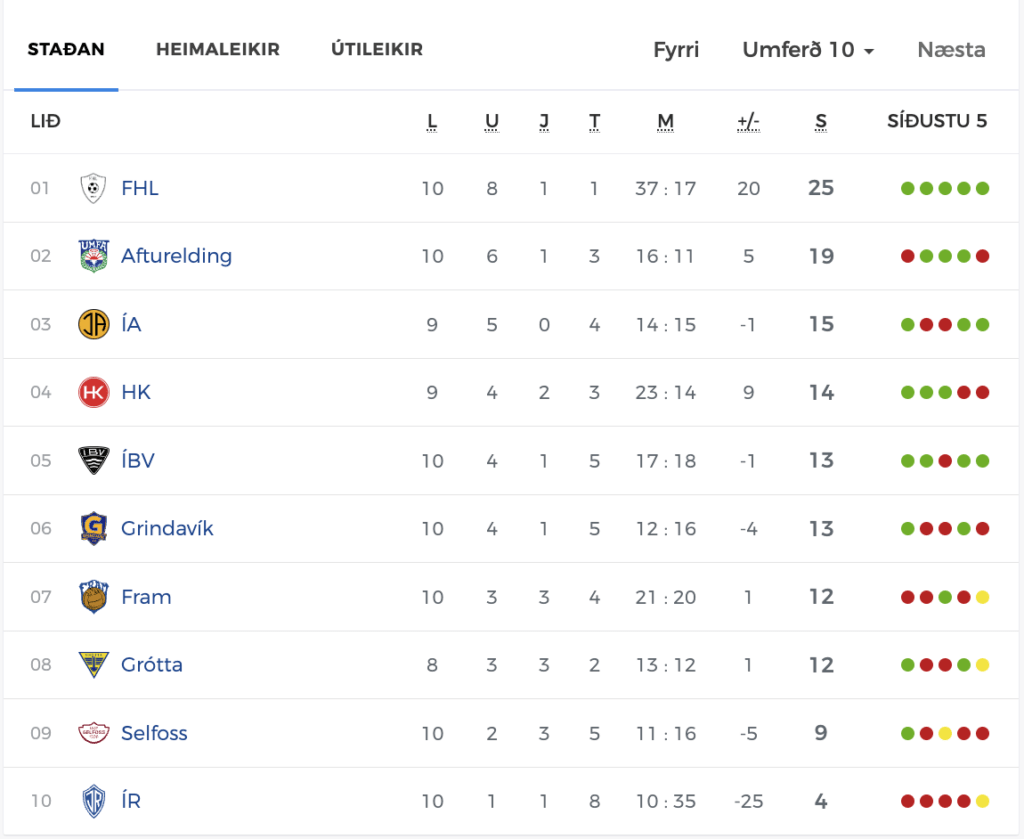
Task: Click the Afturelding team logo
Action: point(93,256)
